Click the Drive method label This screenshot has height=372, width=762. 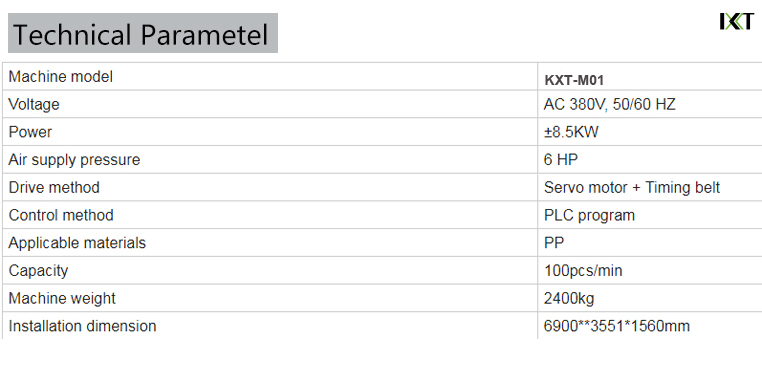point(54,188)
